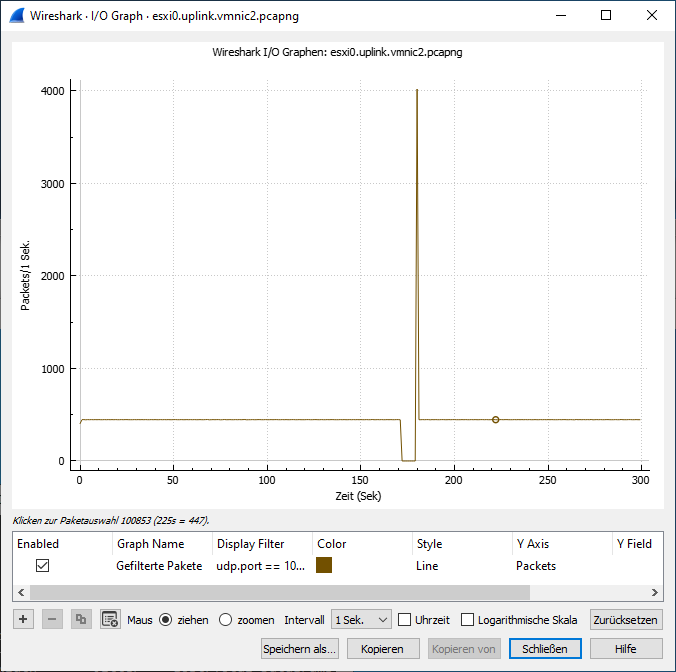This screenshot has height=672, width=676.
Task: Click the 'Style' column header
Action: pos(462,544)
